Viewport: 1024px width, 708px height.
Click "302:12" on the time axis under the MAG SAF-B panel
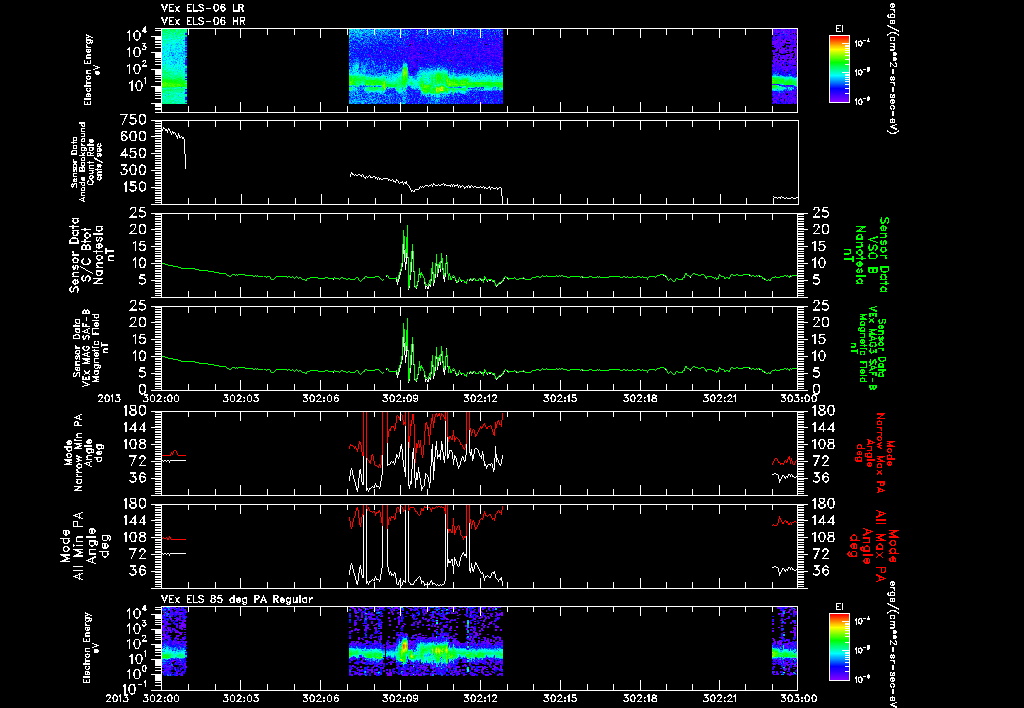tap(481, 398)
